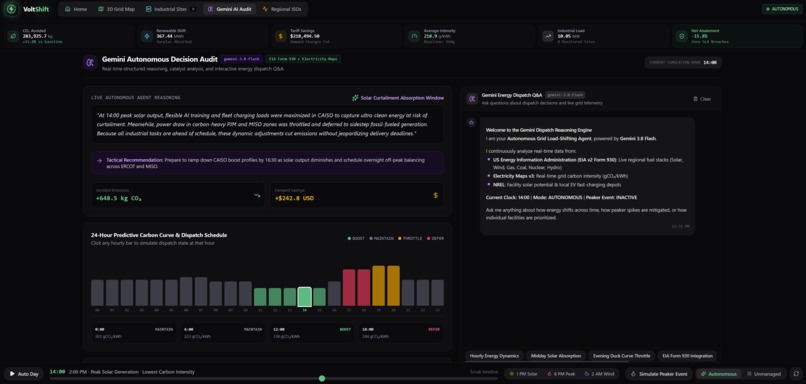The height and width of the screenshot is (384, 806).
Task: Click the DEFER legend red dot
Action: 428,239
